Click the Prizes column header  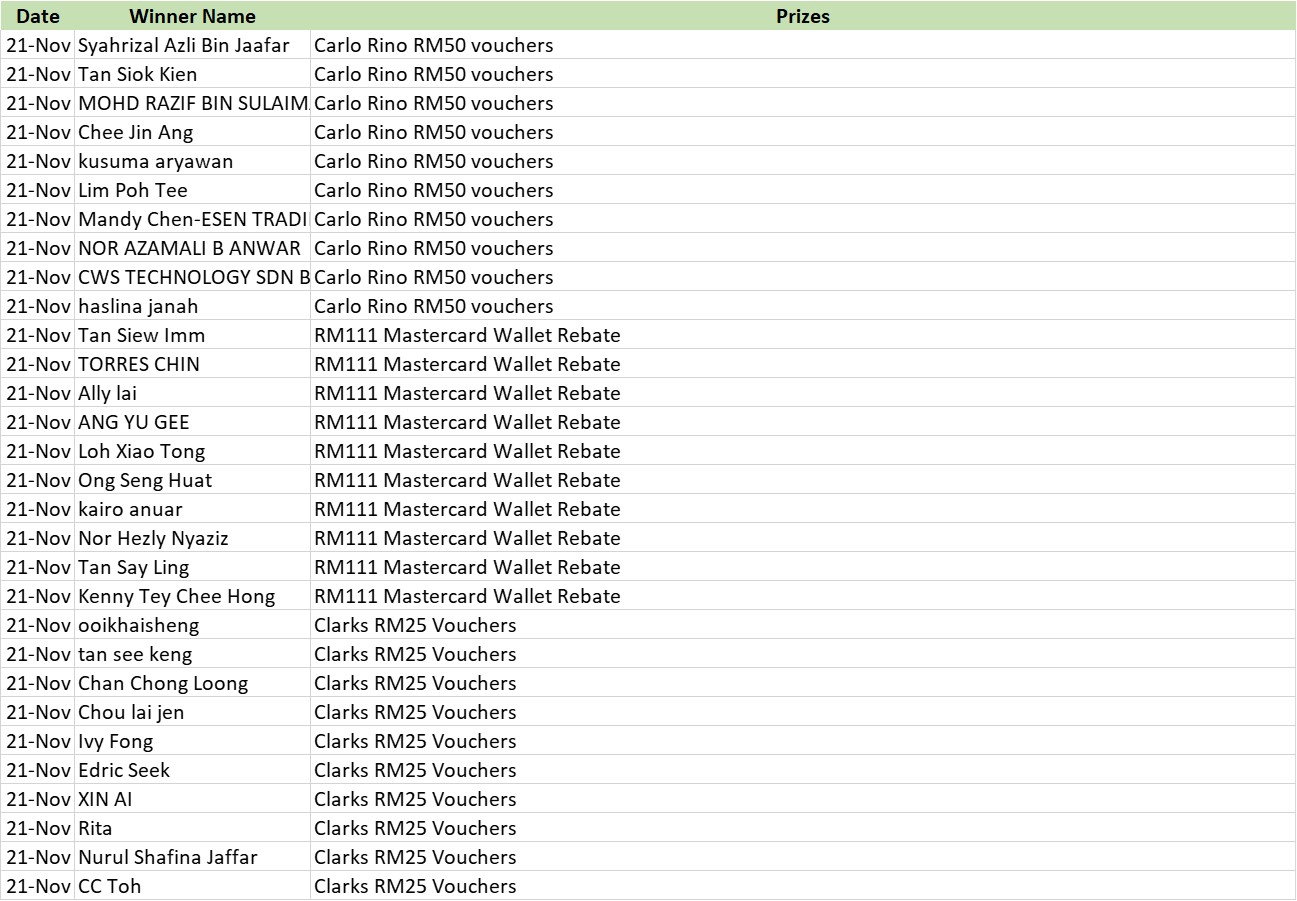pos(802,16)
